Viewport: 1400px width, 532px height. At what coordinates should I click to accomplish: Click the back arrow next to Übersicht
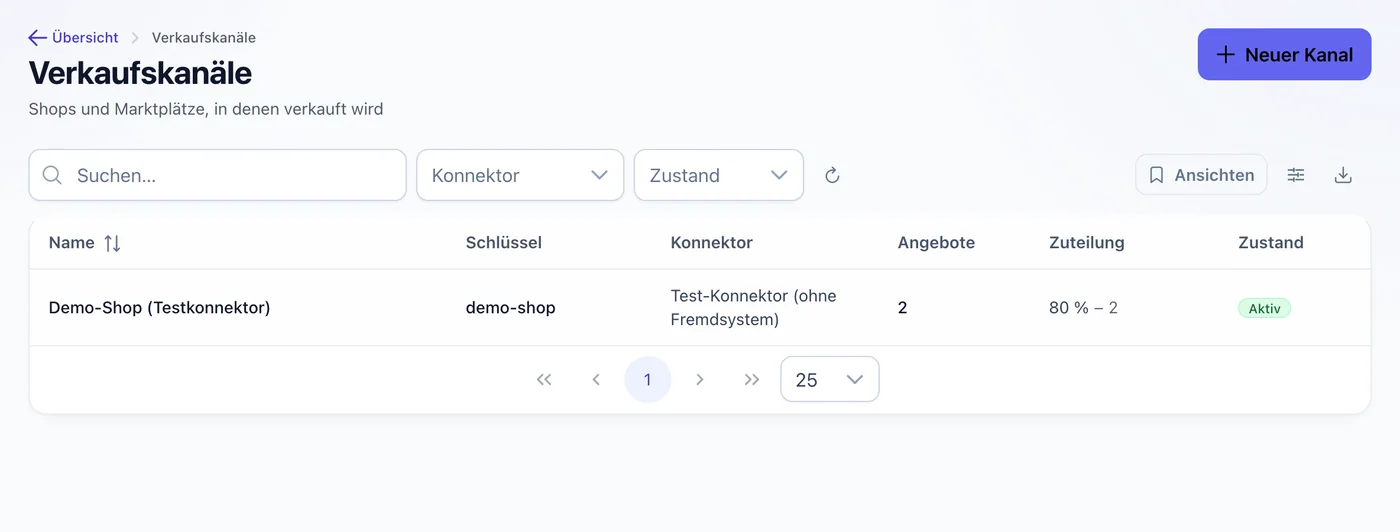38,38
